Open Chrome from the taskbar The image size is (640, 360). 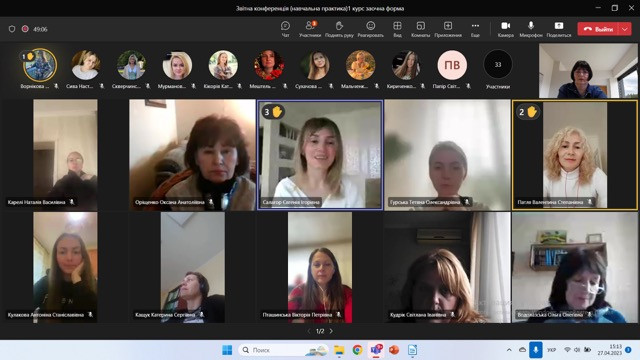pos(358,350)
